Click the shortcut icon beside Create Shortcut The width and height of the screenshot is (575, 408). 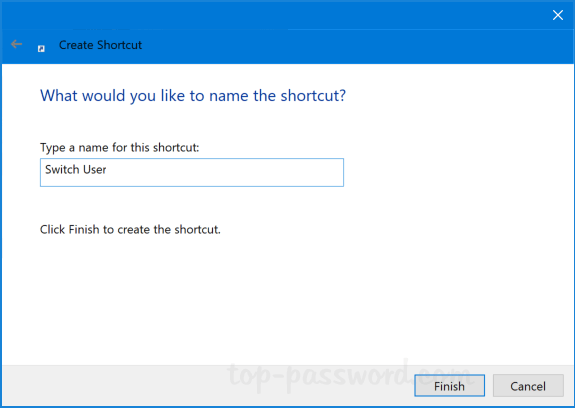pos(41,48)
